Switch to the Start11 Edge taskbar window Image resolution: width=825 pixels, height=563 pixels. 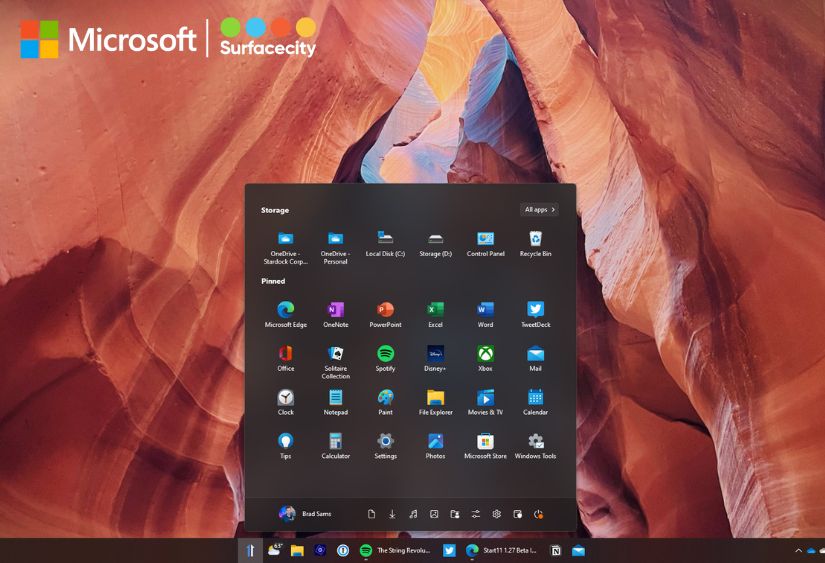(501, 550)
